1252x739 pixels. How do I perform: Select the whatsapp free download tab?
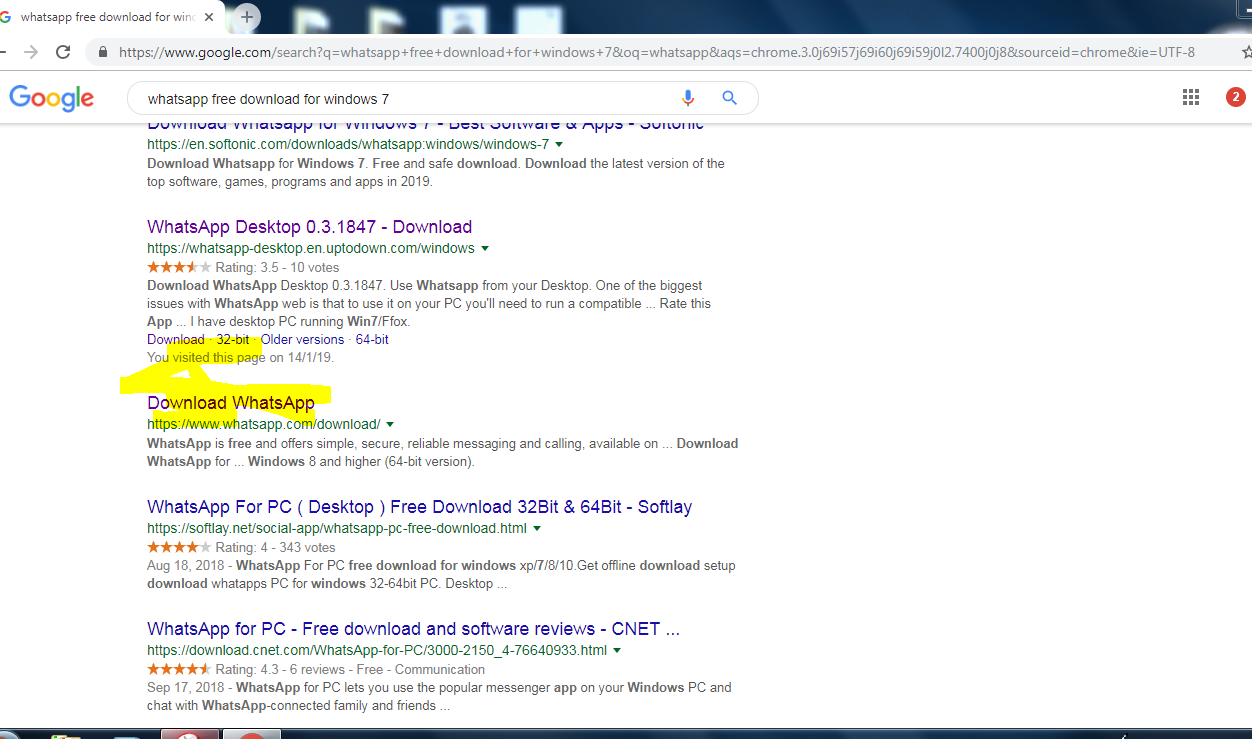(110, 17)
